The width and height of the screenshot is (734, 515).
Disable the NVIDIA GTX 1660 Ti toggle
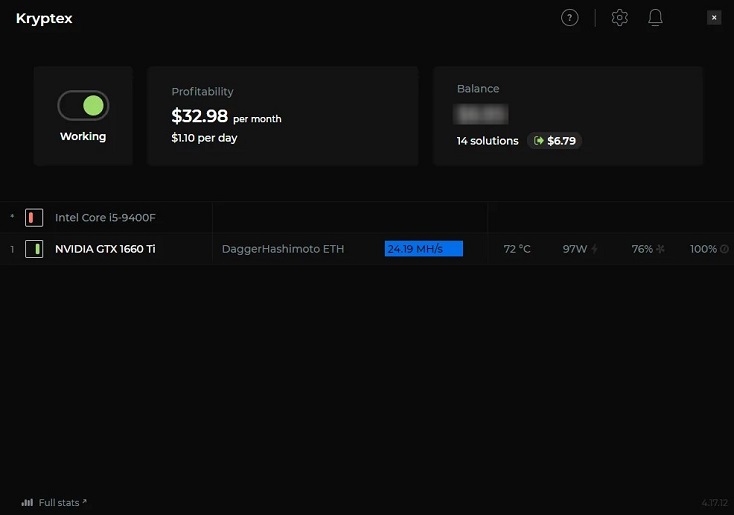point(34,249)
